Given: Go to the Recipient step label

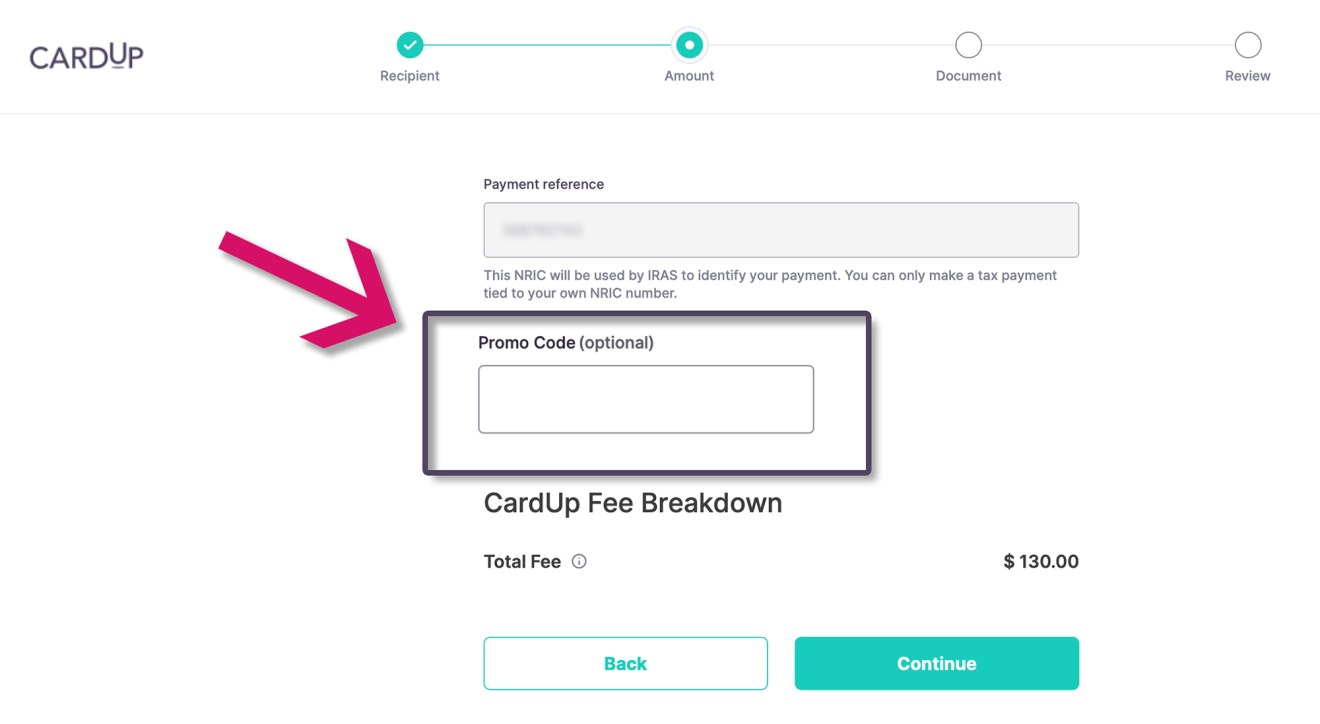Looking at the screenshot, I should [410, 76].
